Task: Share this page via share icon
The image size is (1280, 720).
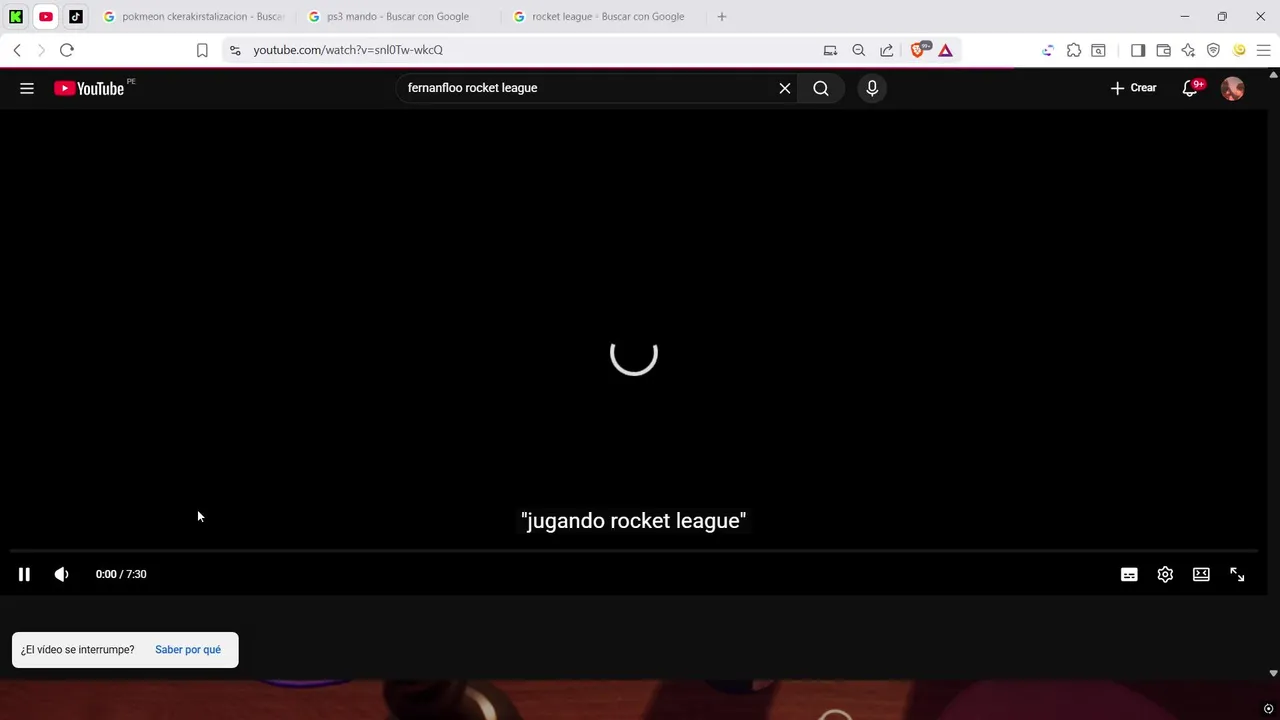Action: 886,50
